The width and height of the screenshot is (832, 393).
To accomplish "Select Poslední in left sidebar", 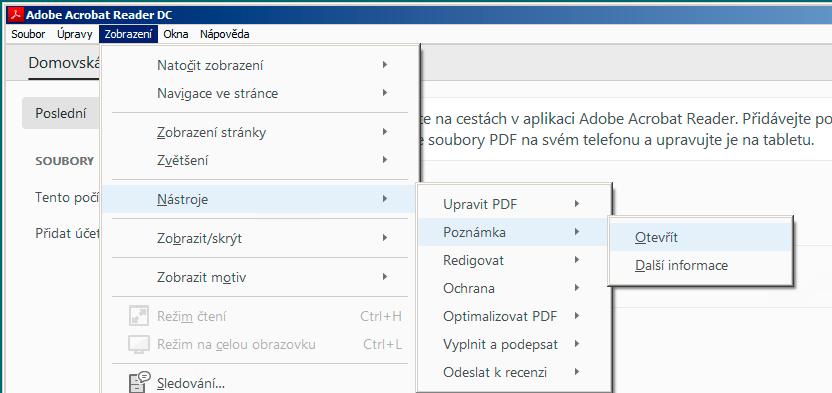I will 61,113.
